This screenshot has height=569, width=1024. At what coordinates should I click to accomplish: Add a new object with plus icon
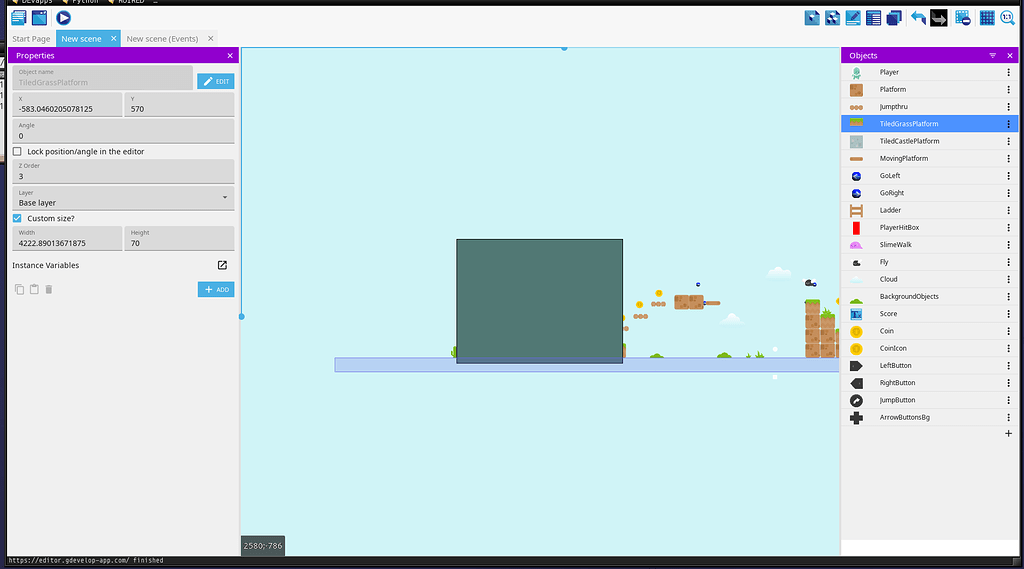(x=1008, y=433)
